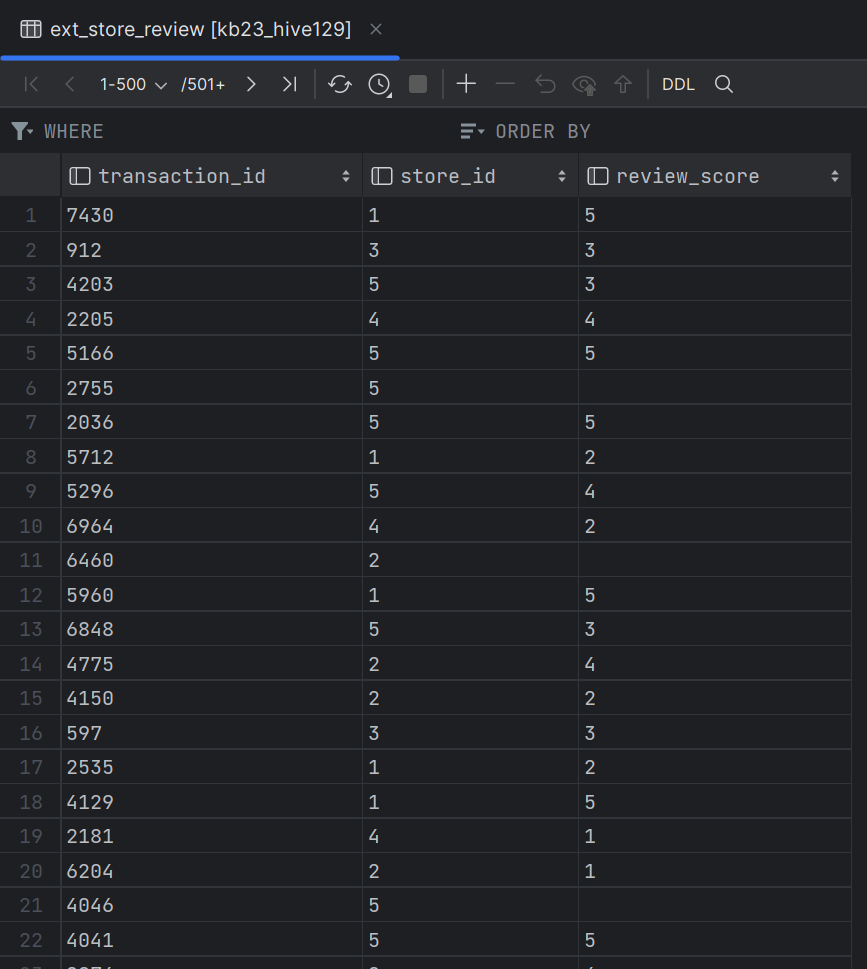Click the table icon in the ext_store_review tab
Viewport: 867px width, 969px height.
(x=31, y=29)
